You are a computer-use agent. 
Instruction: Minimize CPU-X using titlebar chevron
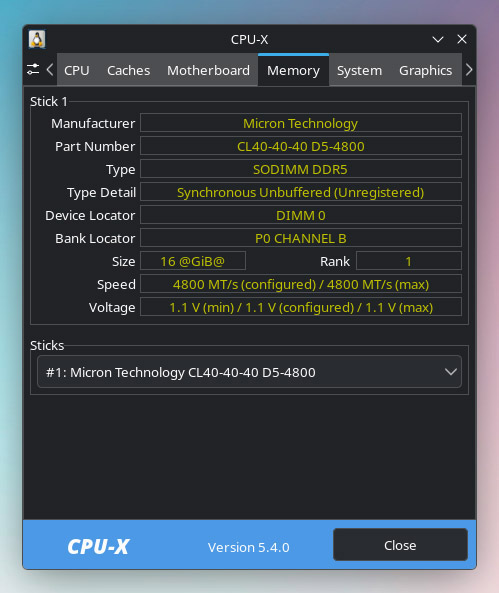click(x=438, y=39)
